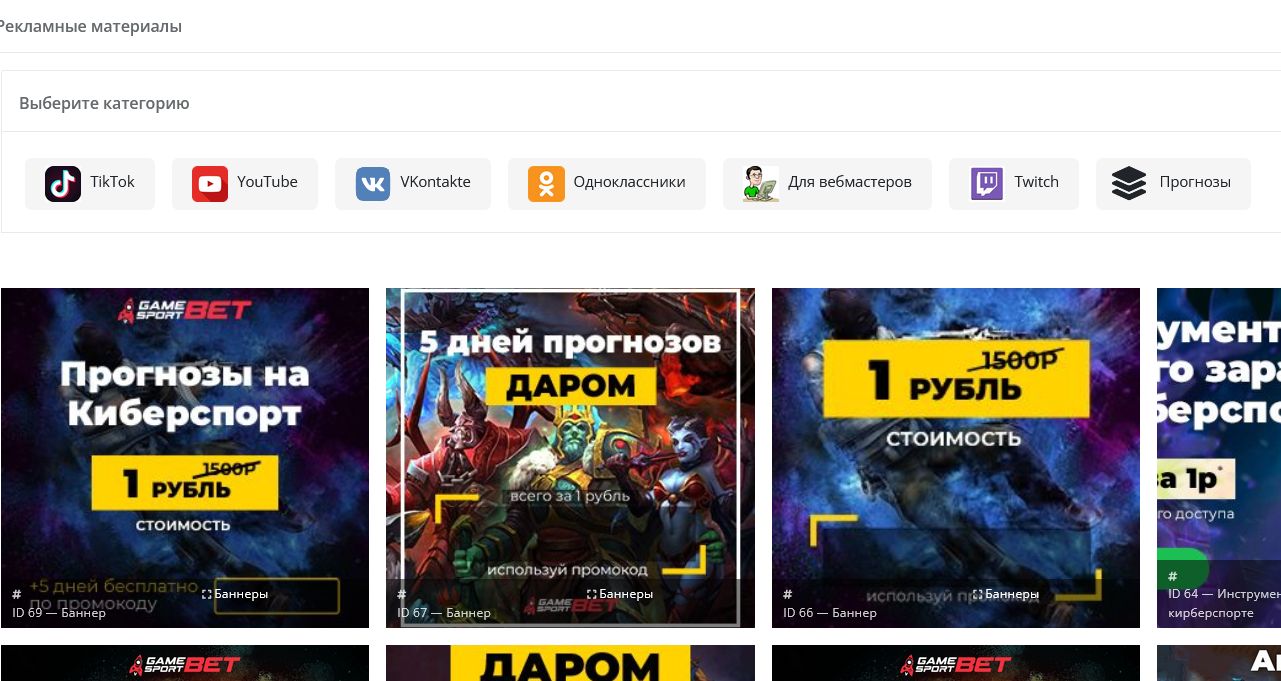Open the ID 64 Инструмент banner image
Viewport: 1281px width, 681px height.
(1219, 458)
